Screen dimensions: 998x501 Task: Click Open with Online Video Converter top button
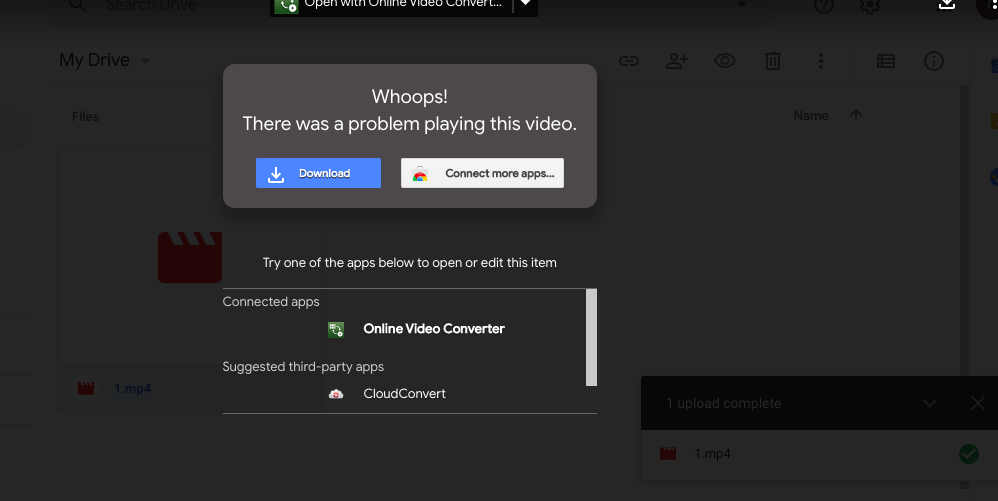tap(390, 5)
